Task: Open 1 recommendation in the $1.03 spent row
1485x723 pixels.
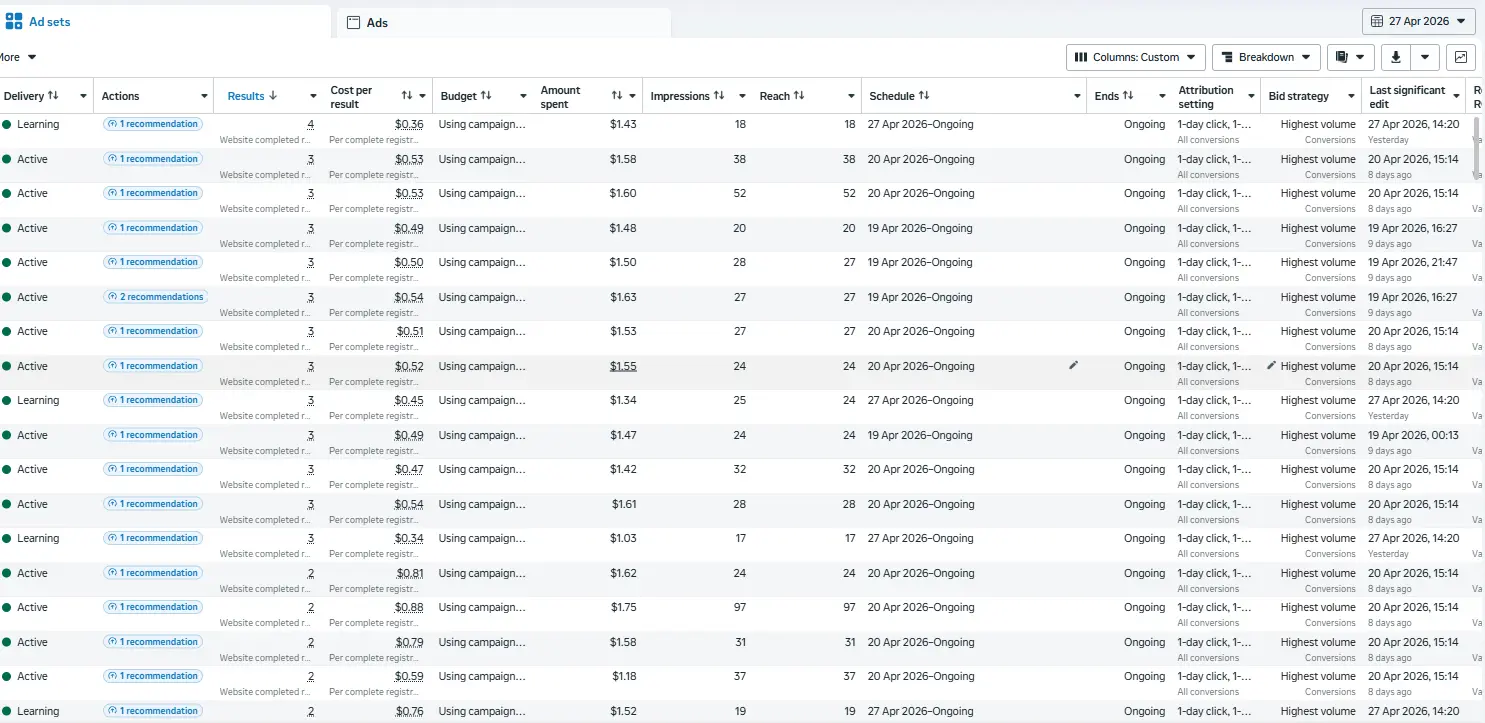Action: [152, 539]
